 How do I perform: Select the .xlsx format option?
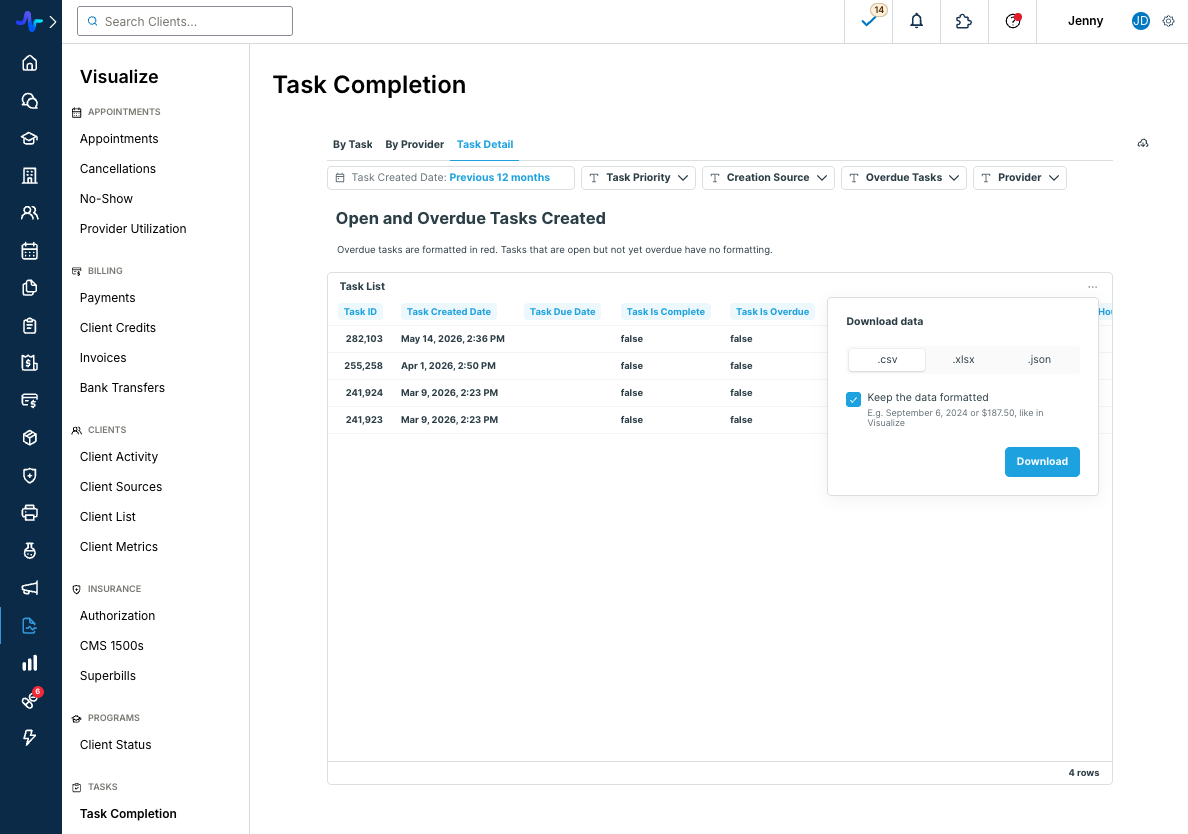[963, 360]
